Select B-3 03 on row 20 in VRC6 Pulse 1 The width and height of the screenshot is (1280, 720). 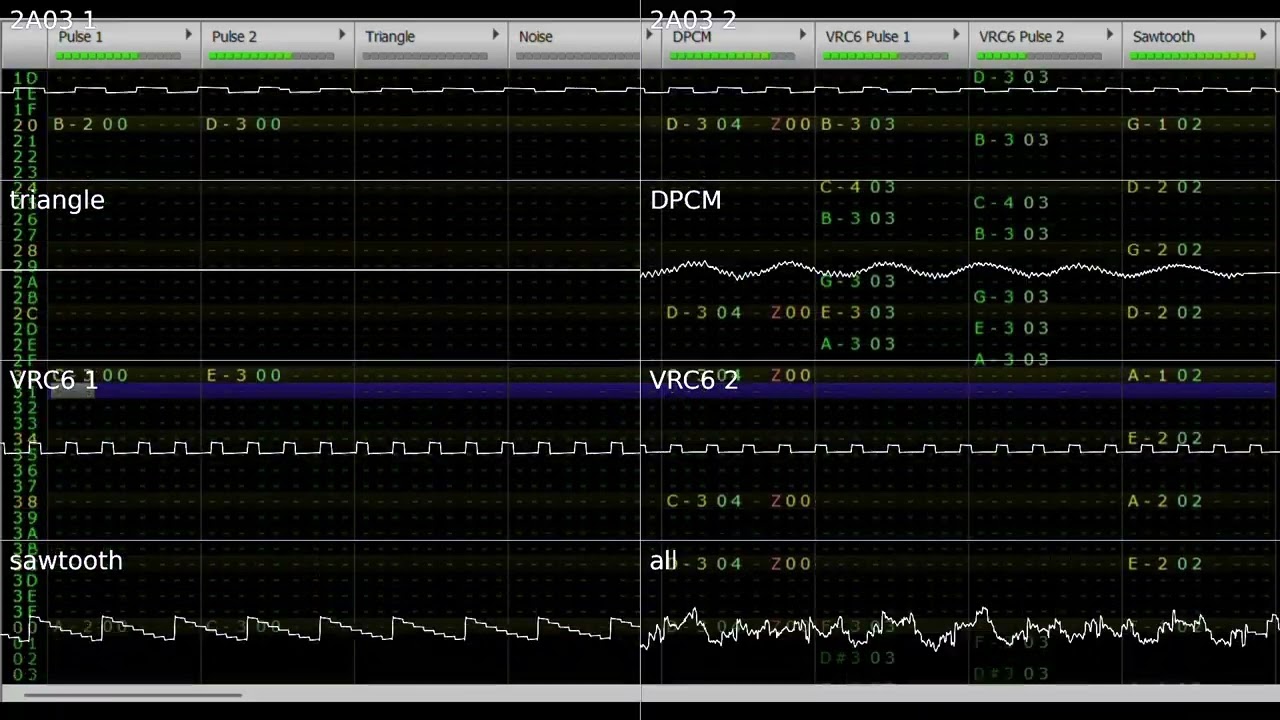[858, 124]
